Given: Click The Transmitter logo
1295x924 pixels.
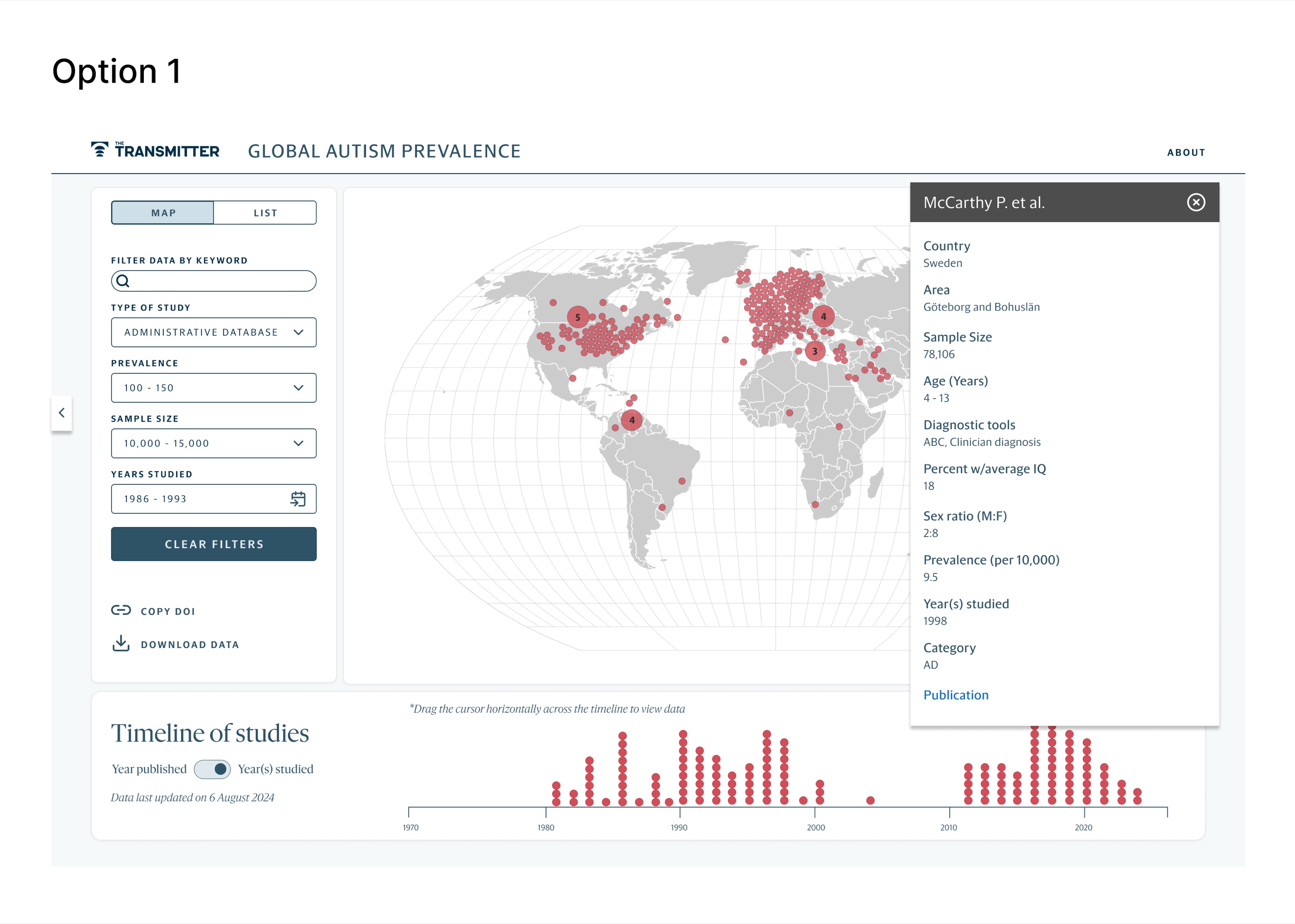Looking at the screenshot, I should tap(155, 150).
